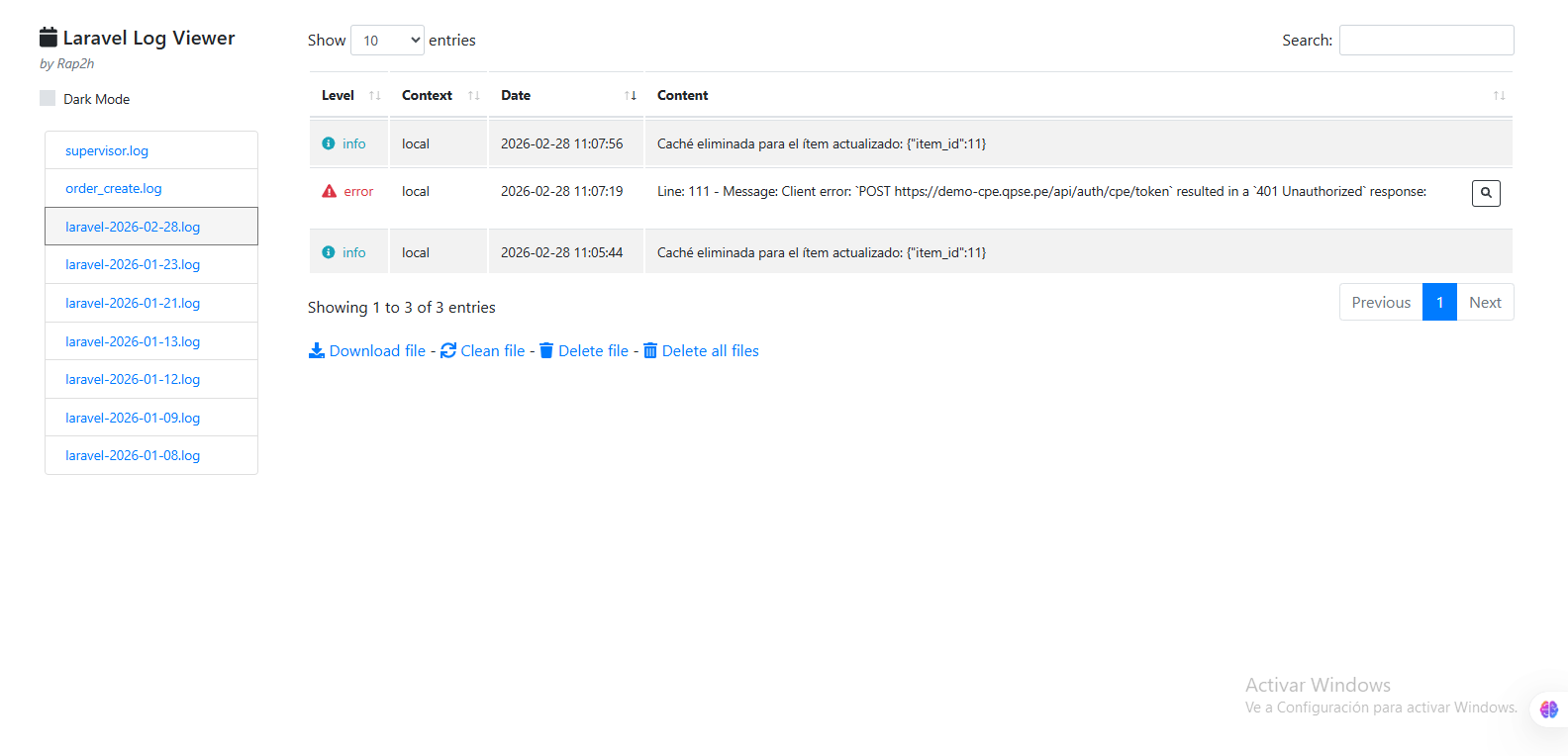Click the Previous pagination button
The width and height of the screenshot is (1568, 756).
point(1381,303)
